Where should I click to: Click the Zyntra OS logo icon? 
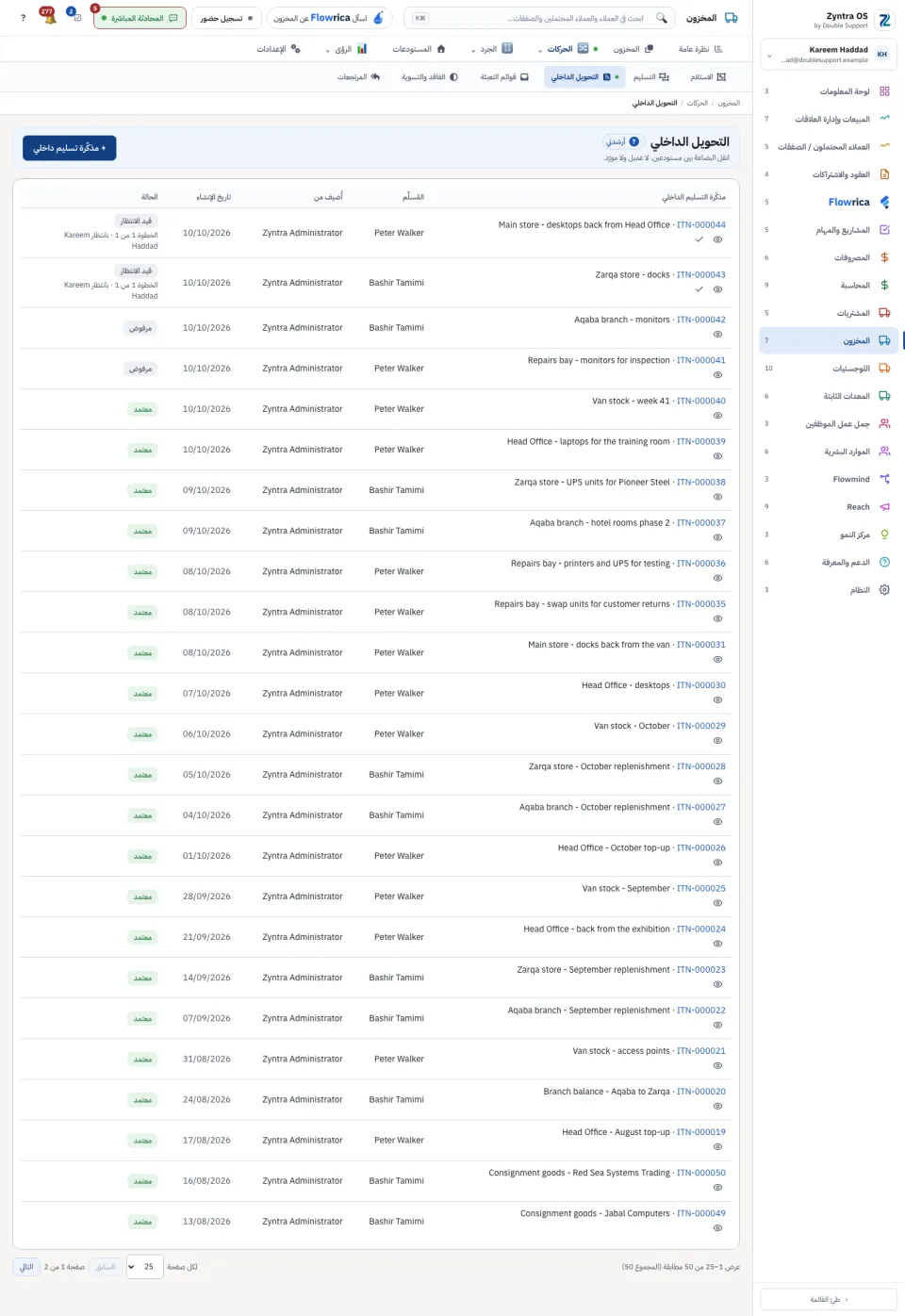coord(885,21)
